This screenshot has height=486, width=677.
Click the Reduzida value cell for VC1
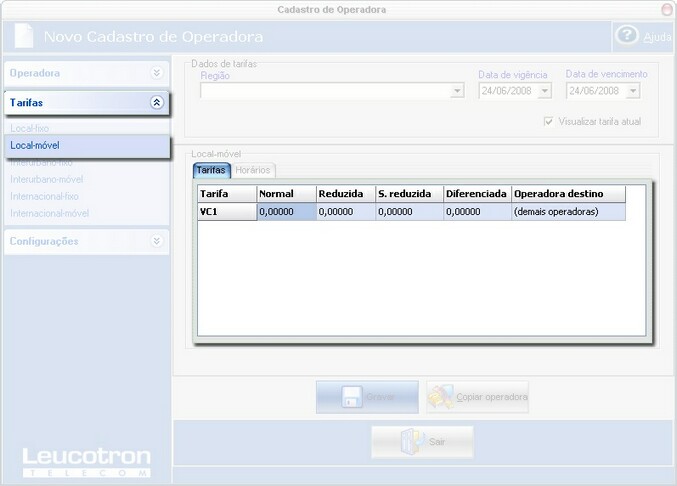346,211
